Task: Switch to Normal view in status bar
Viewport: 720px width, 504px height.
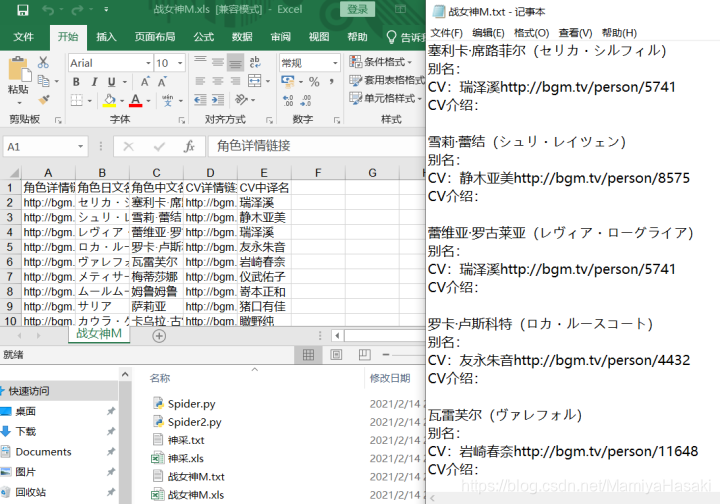Action: click(309, 354)
